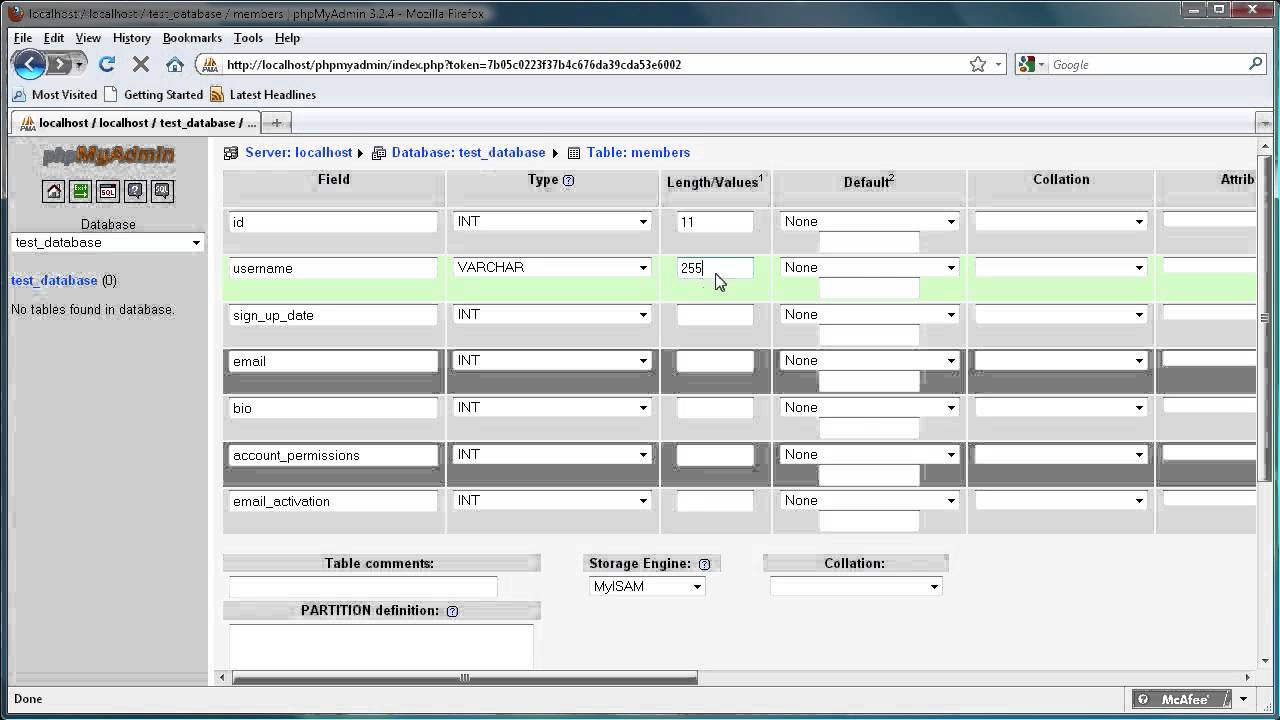The image size is (1280, 720).
Task: Click Firefox Back arrow button
Action: pos(29,65)
